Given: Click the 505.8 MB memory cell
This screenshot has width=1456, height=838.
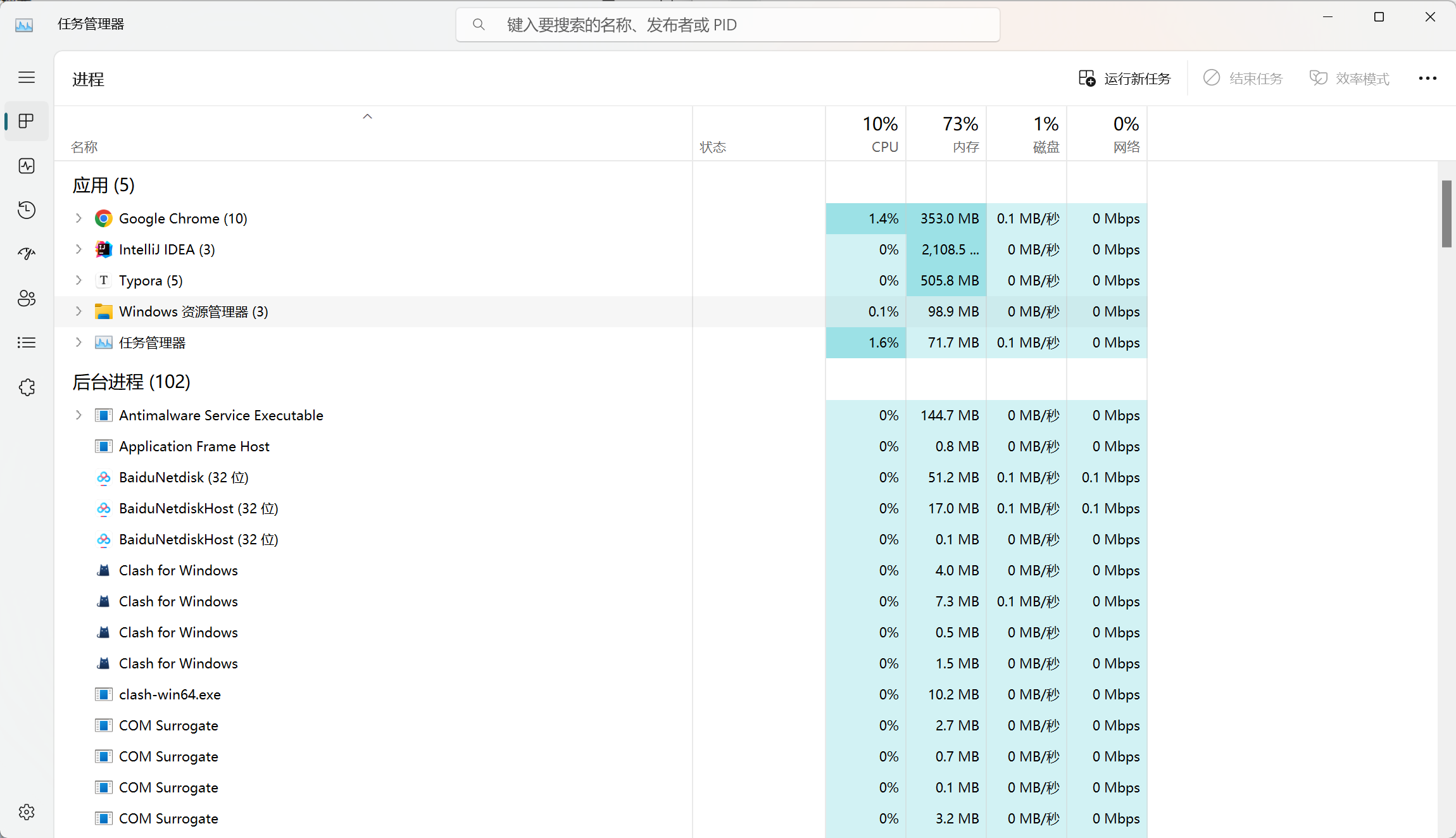Looking at the screenshot, I should pos(946,280).
